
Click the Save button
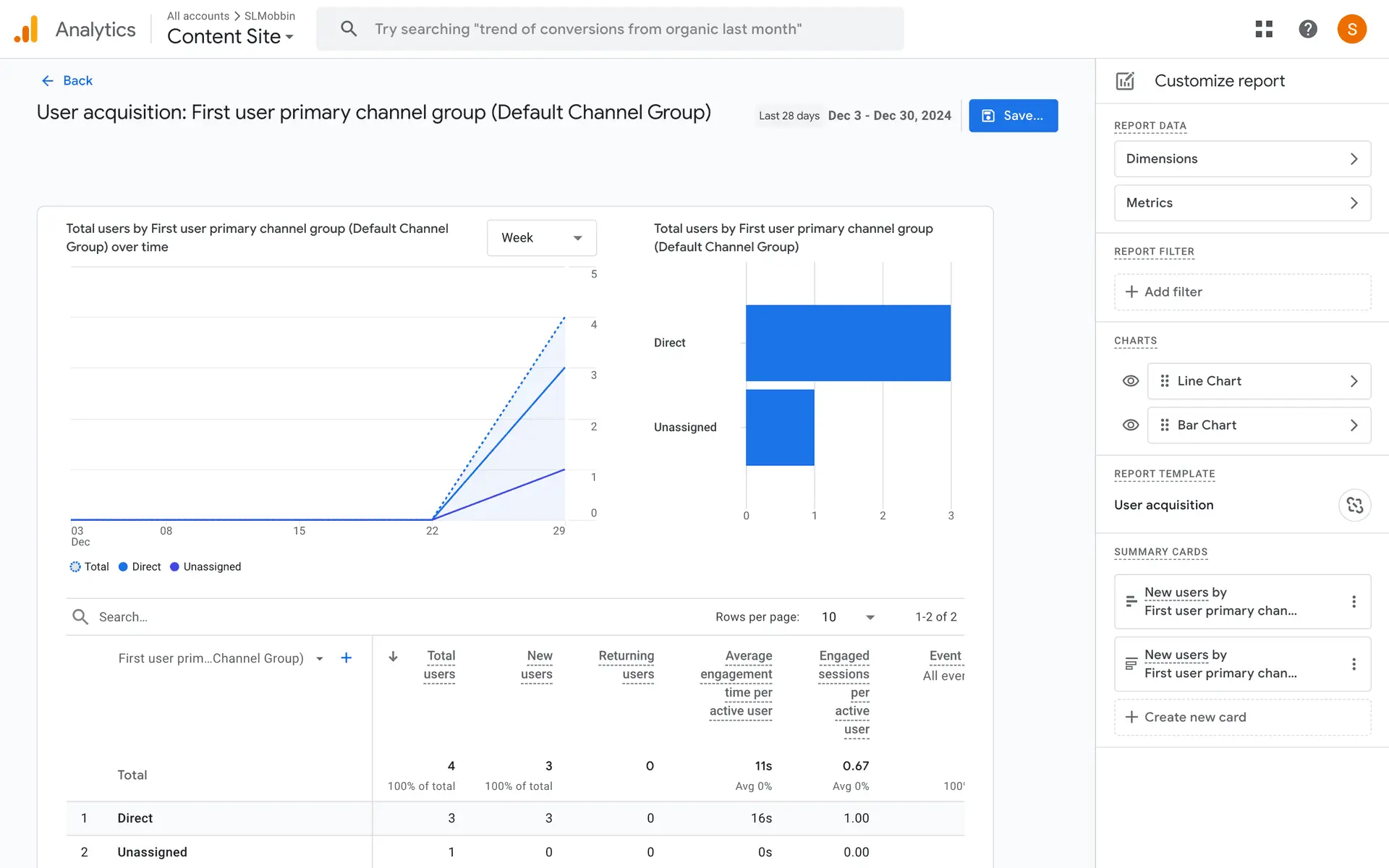(1013, 116)
